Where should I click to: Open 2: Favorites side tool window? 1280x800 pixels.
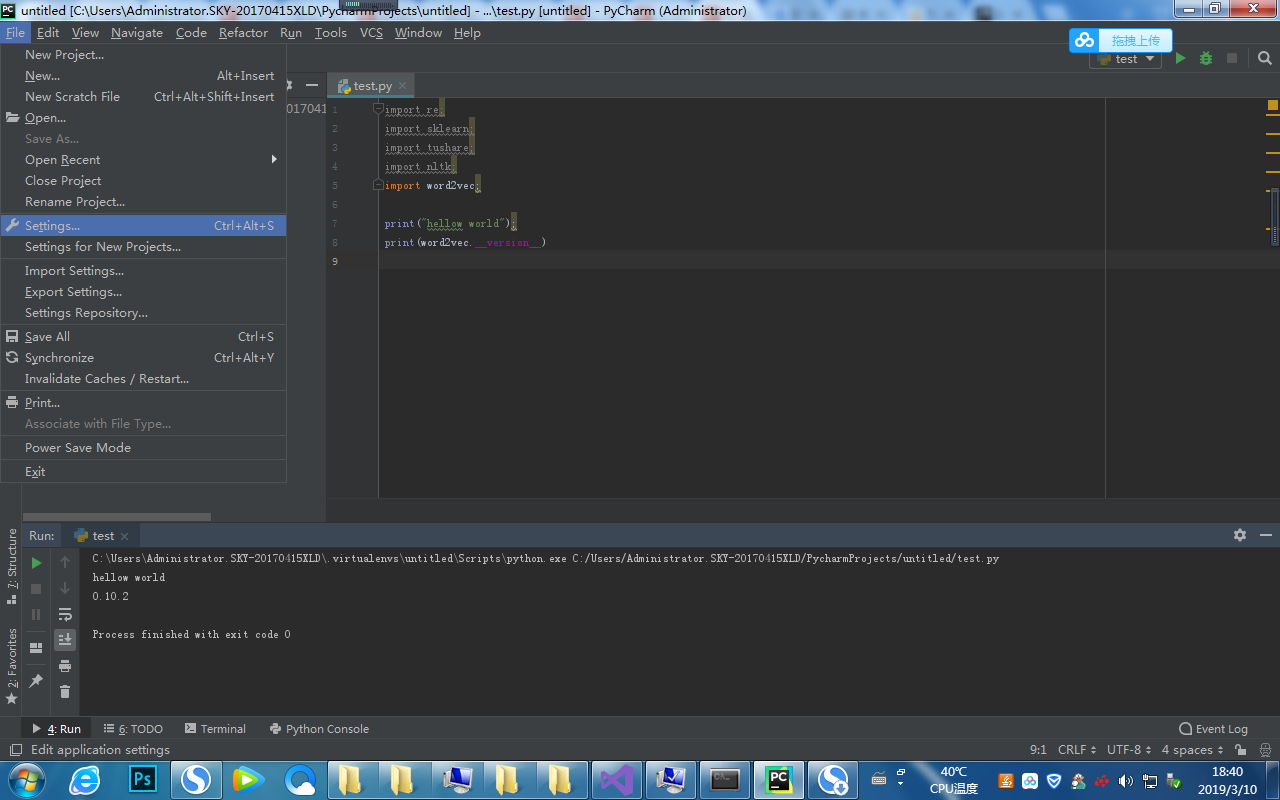pos(12,666)
